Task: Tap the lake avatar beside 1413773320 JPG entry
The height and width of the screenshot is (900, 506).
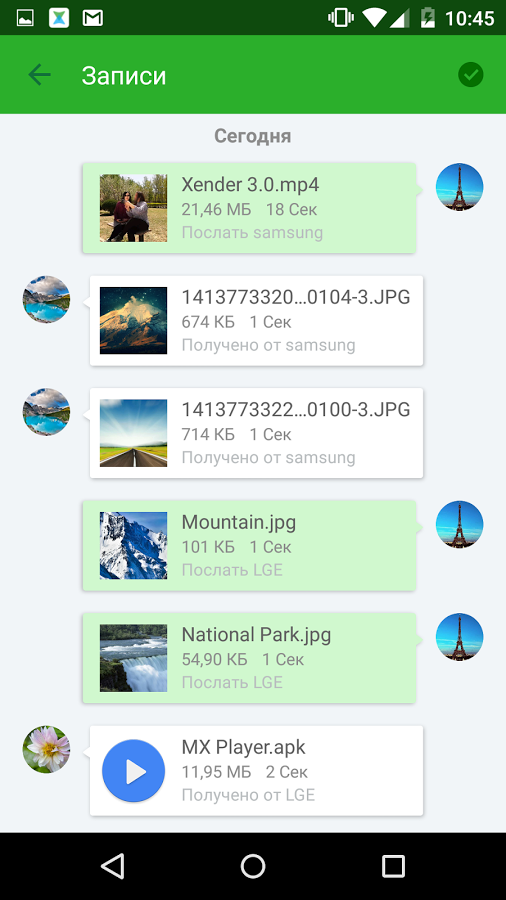Action: [46, 299]
